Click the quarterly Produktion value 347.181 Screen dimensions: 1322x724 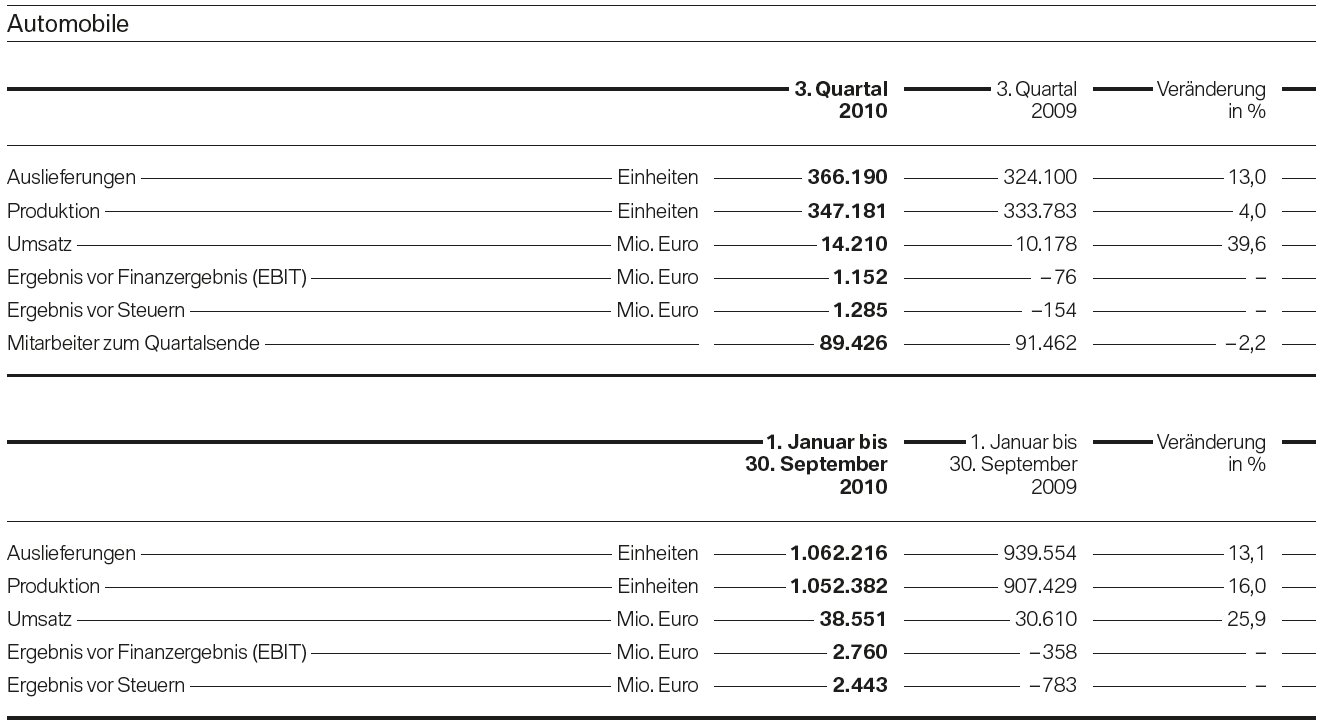[x=847, y=211]
